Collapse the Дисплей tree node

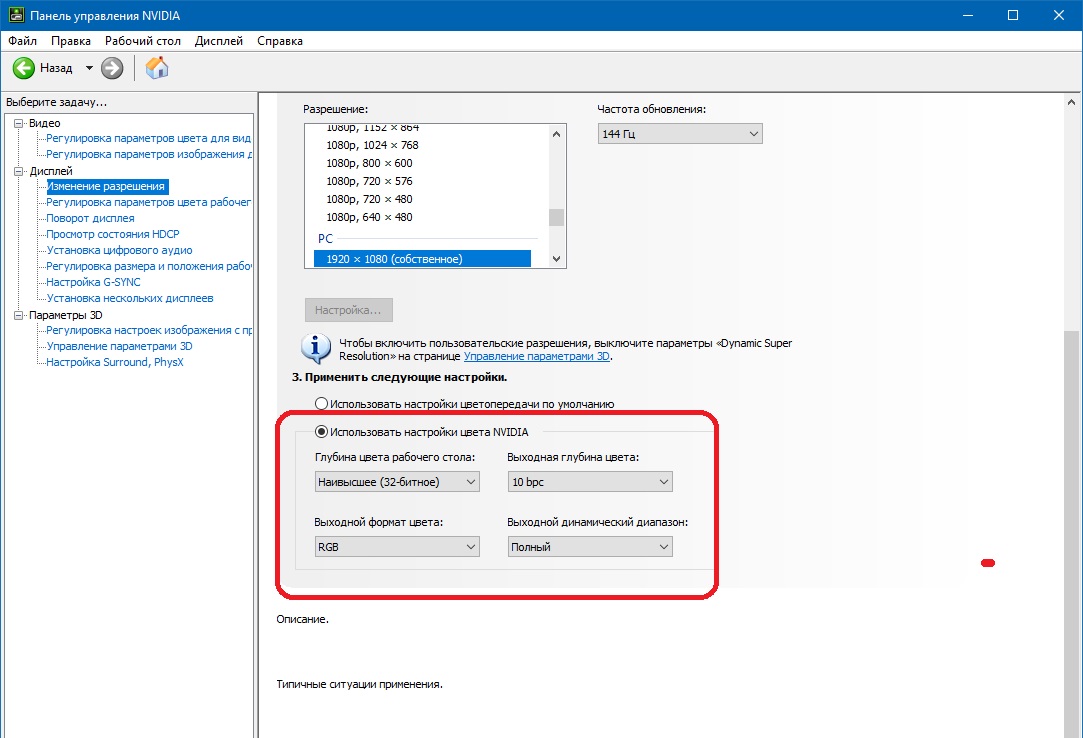click(x=19, y=171)
